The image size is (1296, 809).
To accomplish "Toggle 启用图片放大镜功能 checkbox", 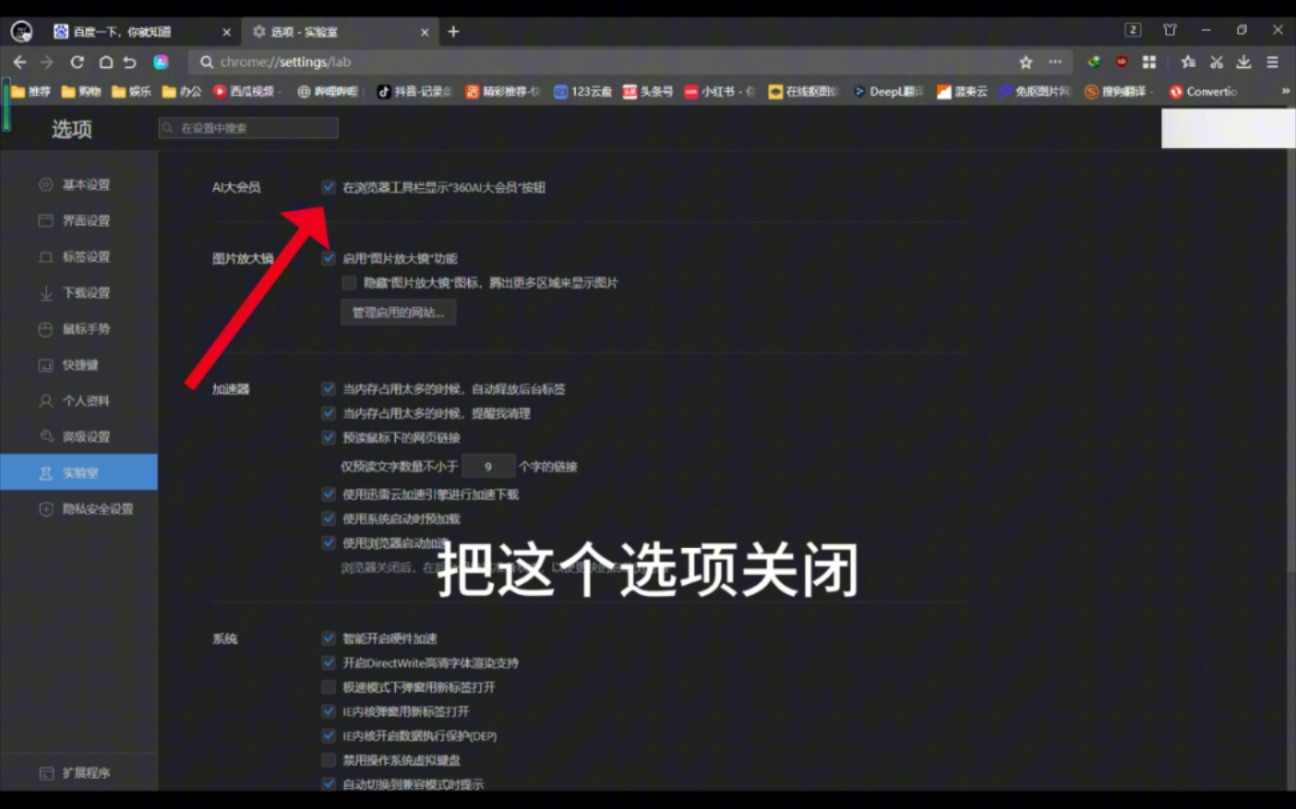I will [328, 258].
